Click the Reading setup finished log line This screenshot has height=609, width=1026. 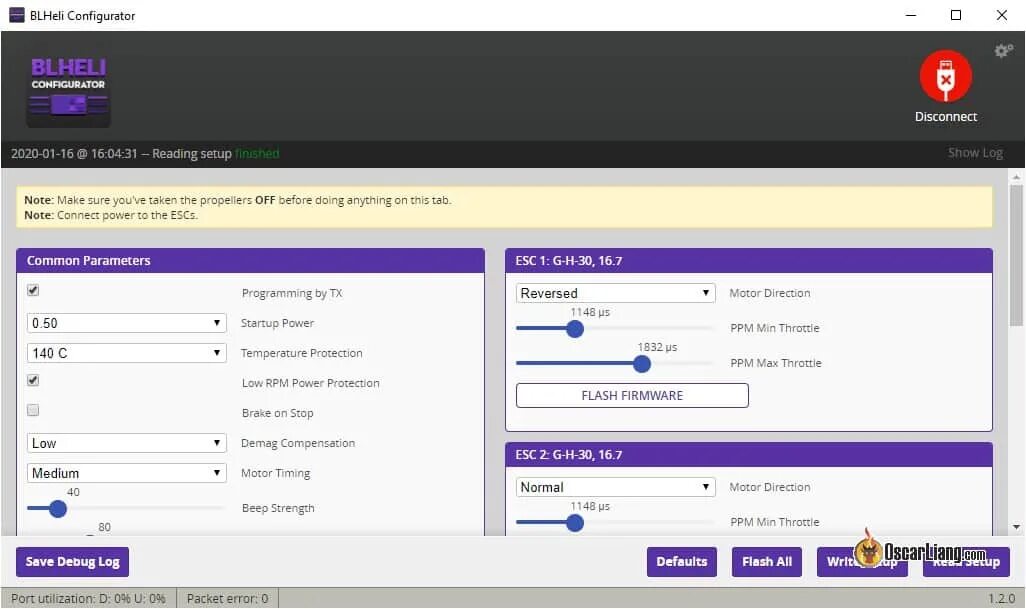pos(145,154)
